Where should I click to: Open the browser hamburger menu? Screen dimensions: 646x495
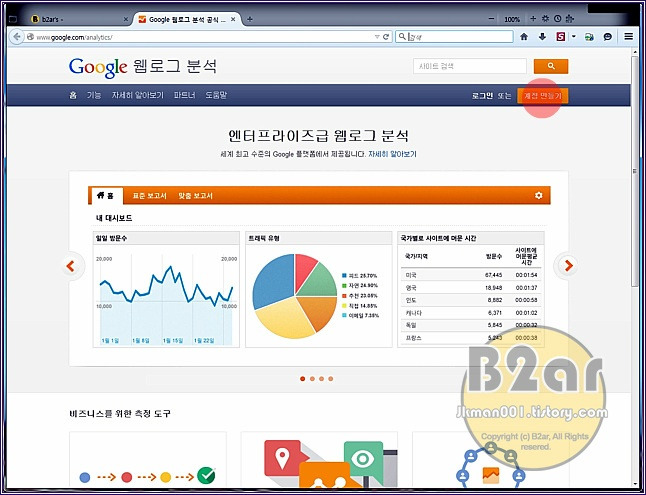pyautogui.click(x=628, y=37)
